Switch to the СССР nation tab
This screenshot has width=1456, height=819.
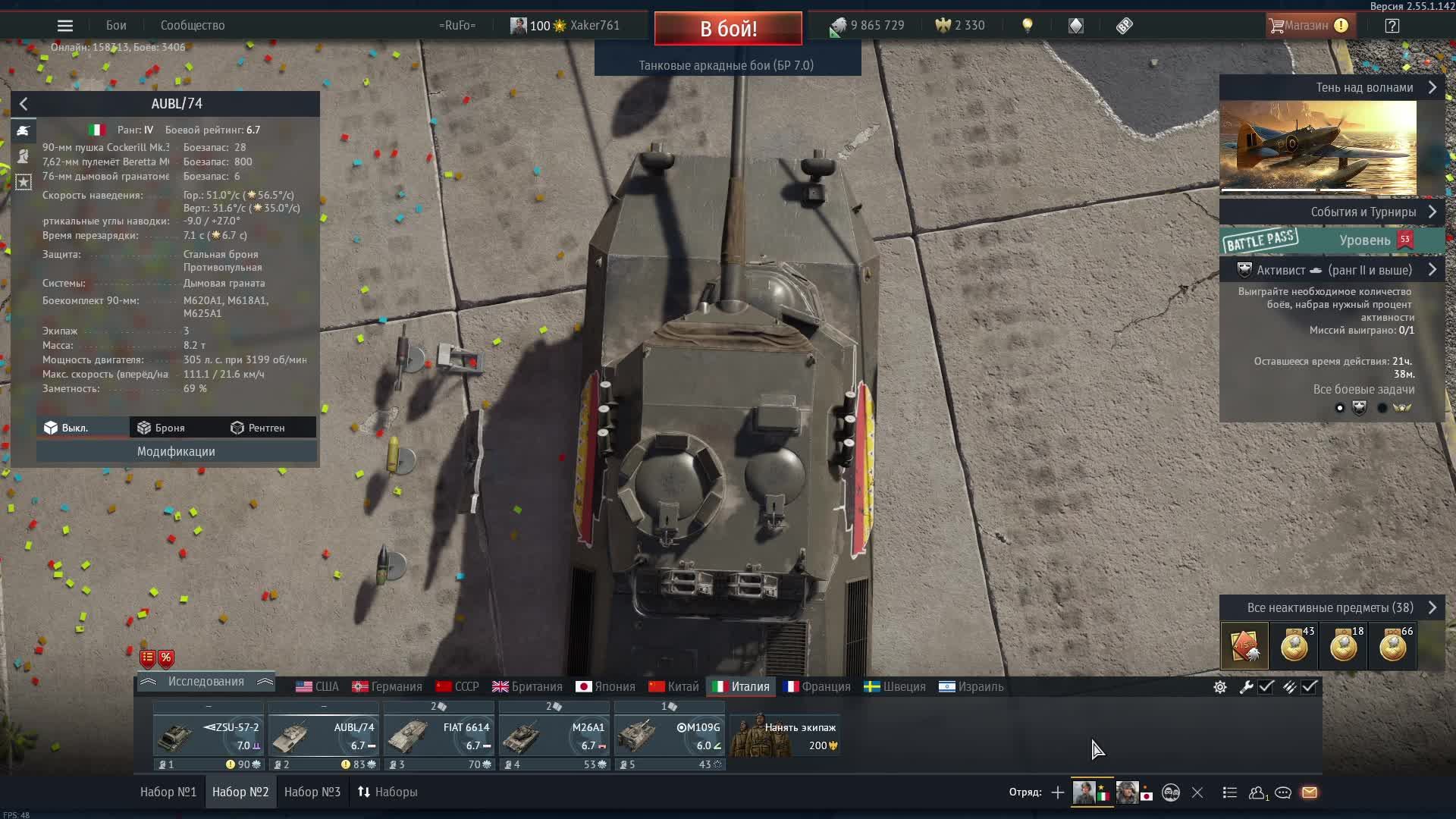point(457,687)
